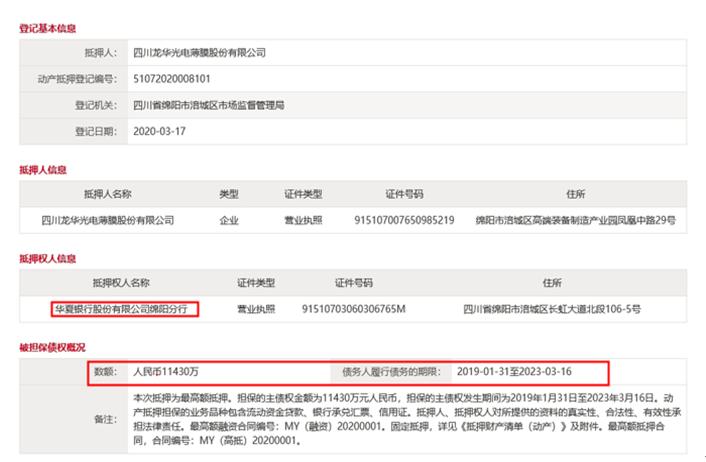
Task: Click the 被担保债权概况 section heading
Action: 52,347
